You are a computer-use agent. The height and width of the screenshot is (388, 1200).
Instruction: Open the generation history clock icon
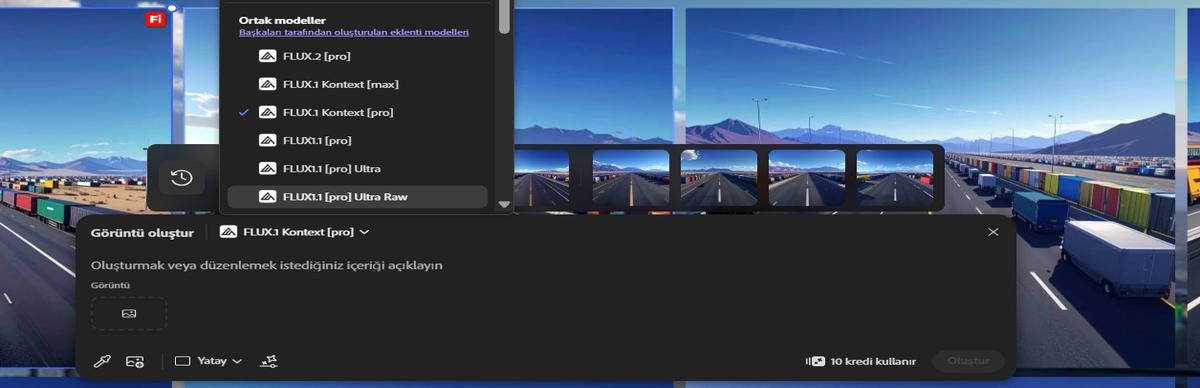pos(181,178)
